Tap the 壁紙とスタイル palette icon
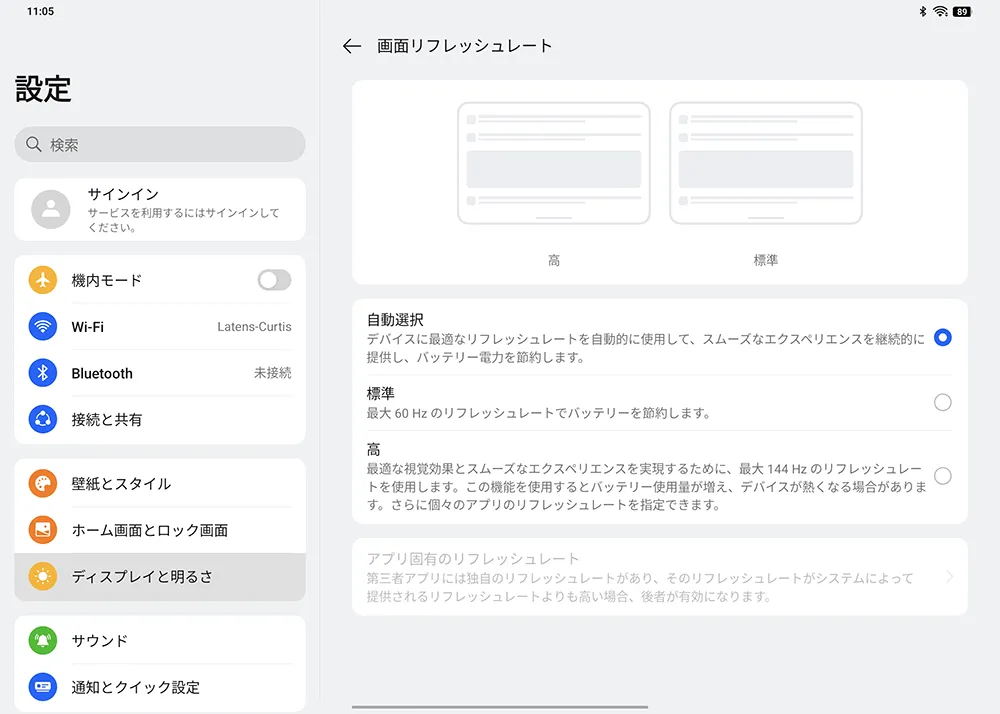 pyautogui.click(x=43, y=483)
